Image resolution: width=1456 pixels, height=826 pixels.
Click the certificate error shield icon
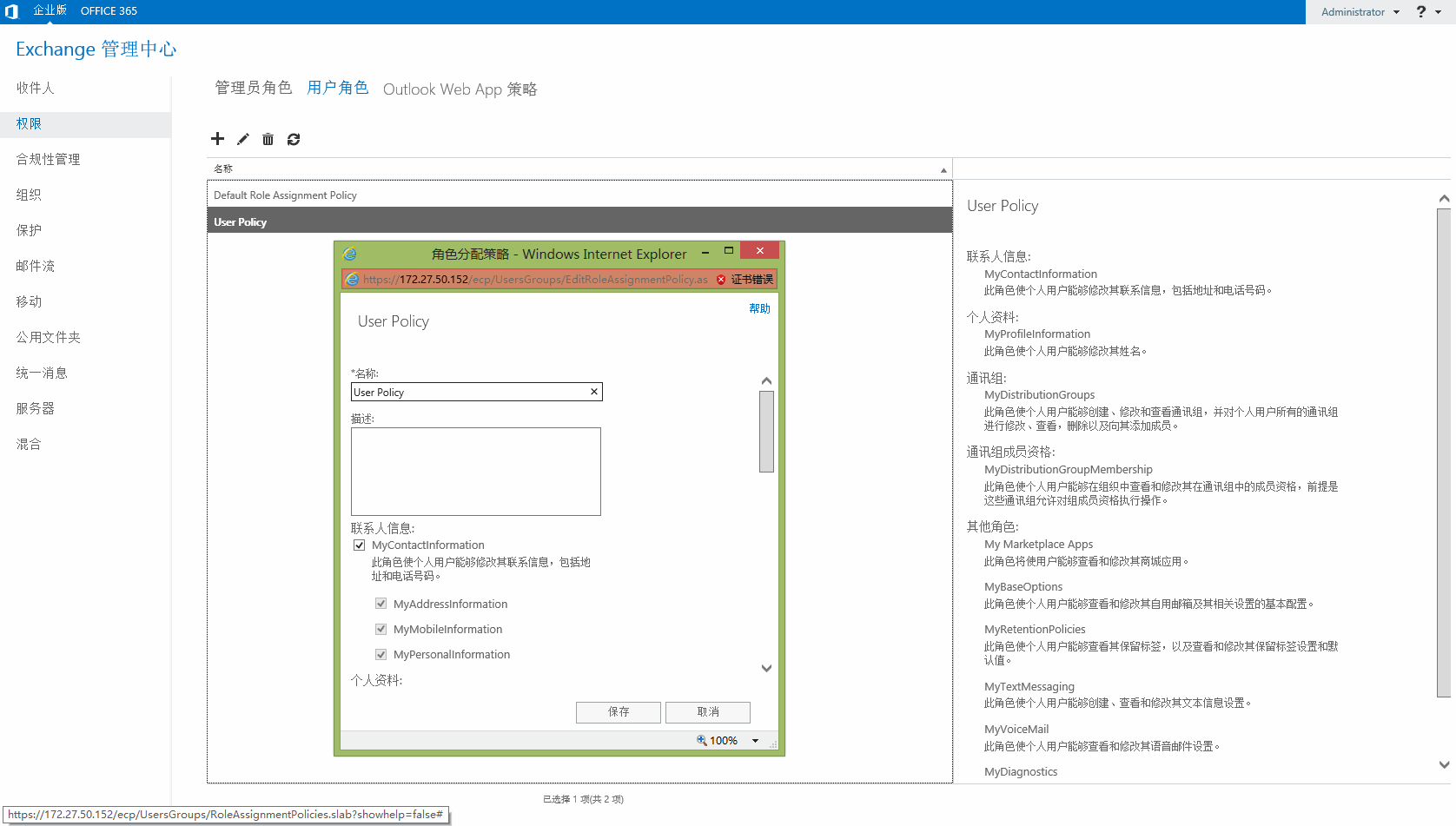tap(721, 280)
